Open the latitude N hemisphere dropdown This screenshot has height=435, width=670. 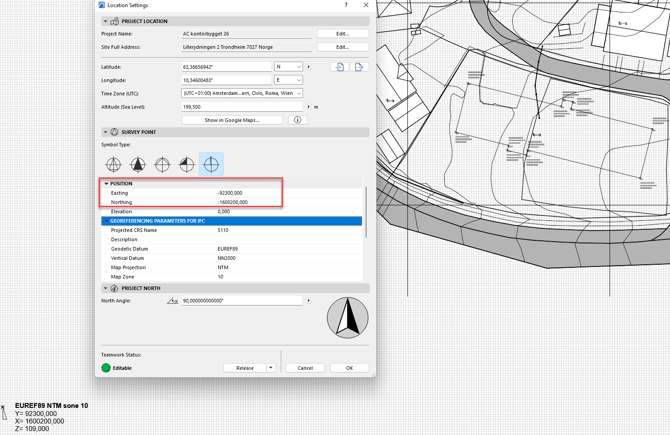pyautogui.click(x=288, y=67)
